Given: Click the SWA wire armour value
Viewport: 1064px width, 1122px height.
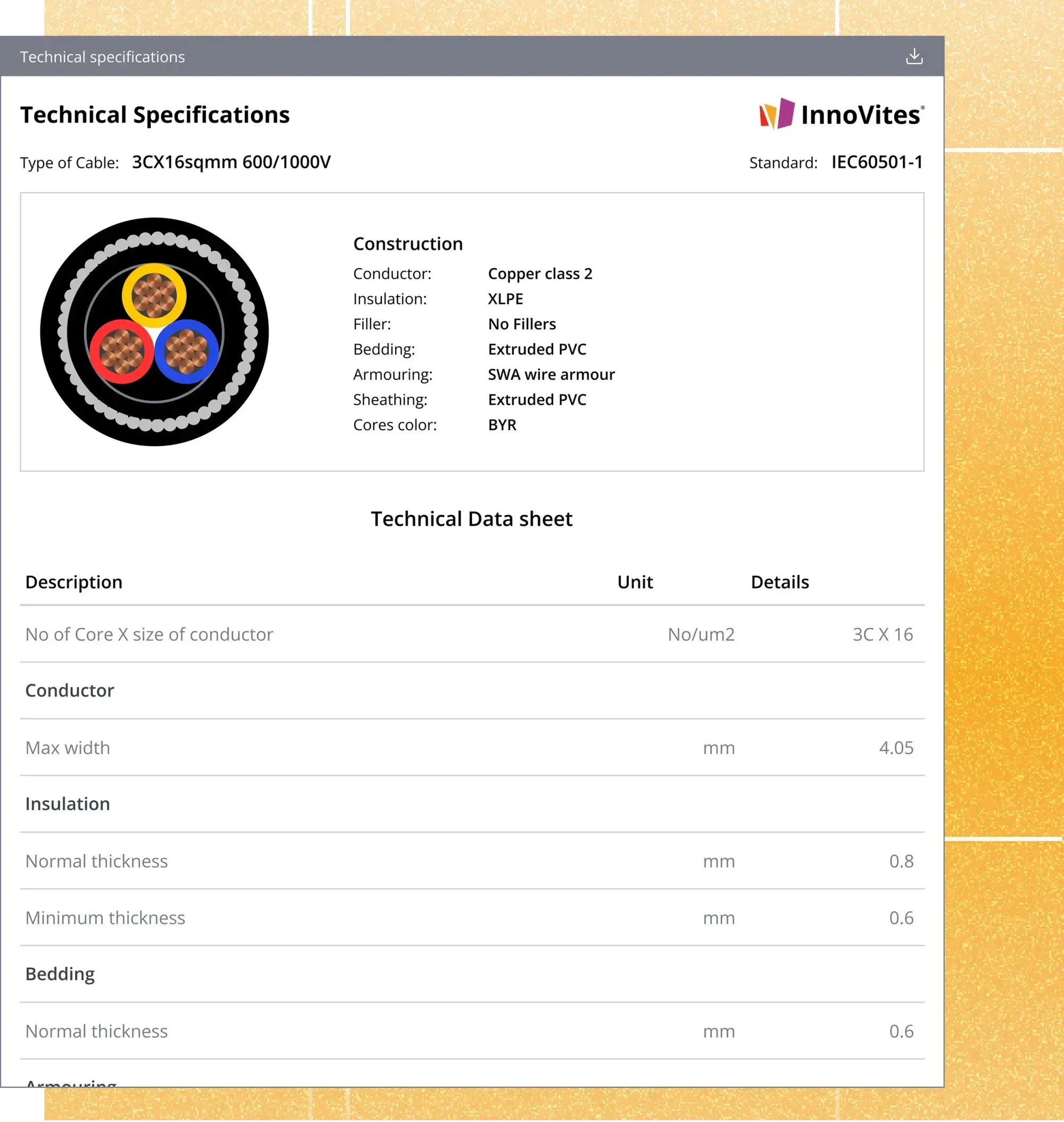Looking at the screenshot, I should (551, 375).
